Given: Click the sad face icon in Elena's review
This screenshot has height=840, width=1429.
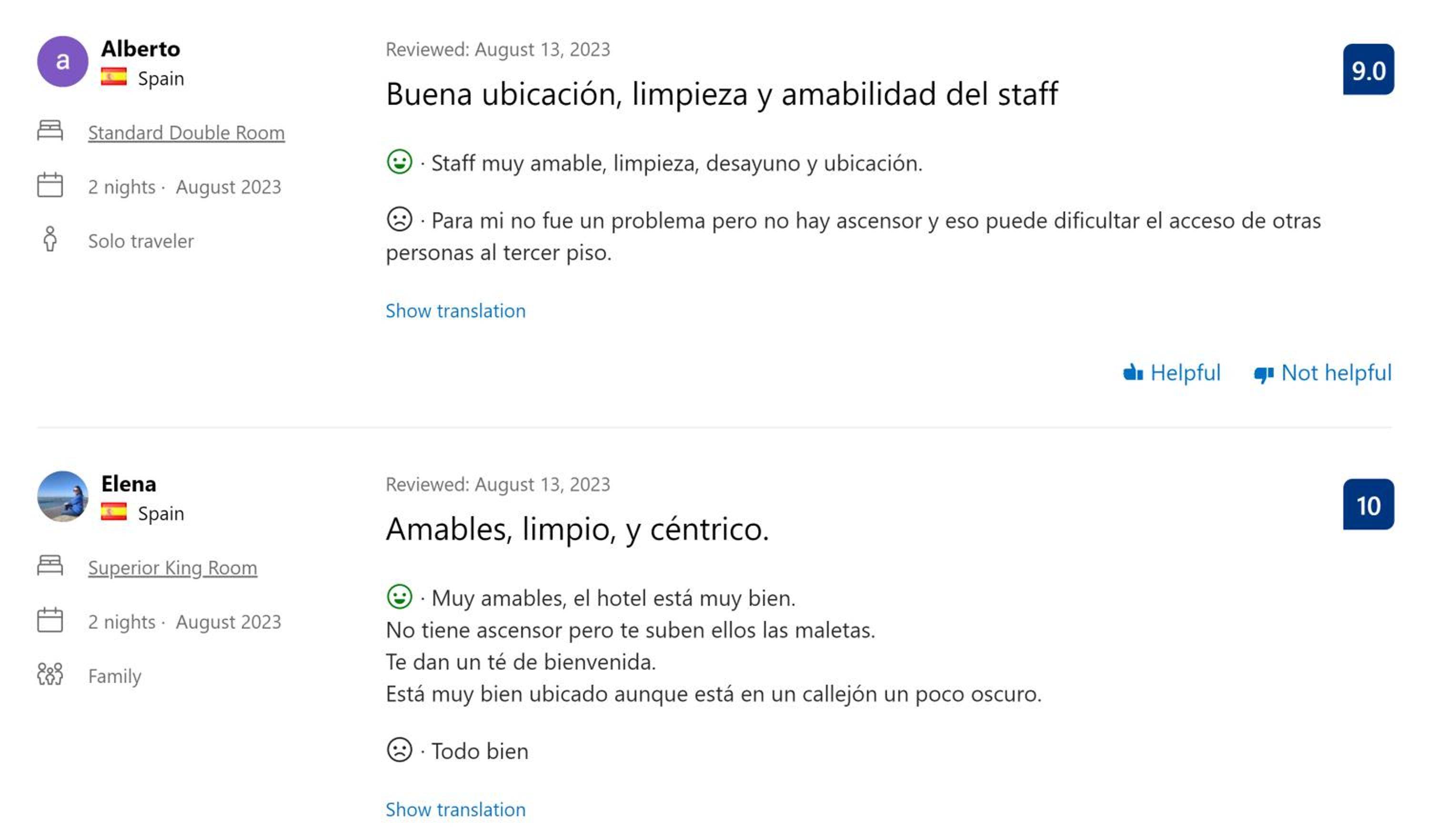Looking at the screenshot, I should (x=399, y=750).
